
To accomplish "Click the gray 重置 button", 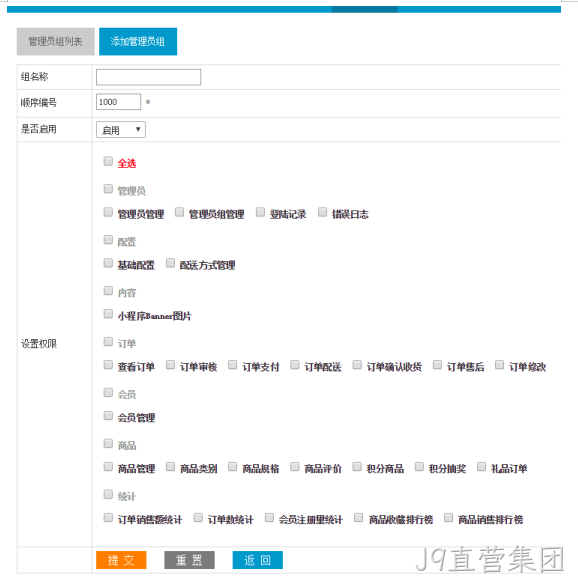I will pyautogui.click(x=189, y=560).
